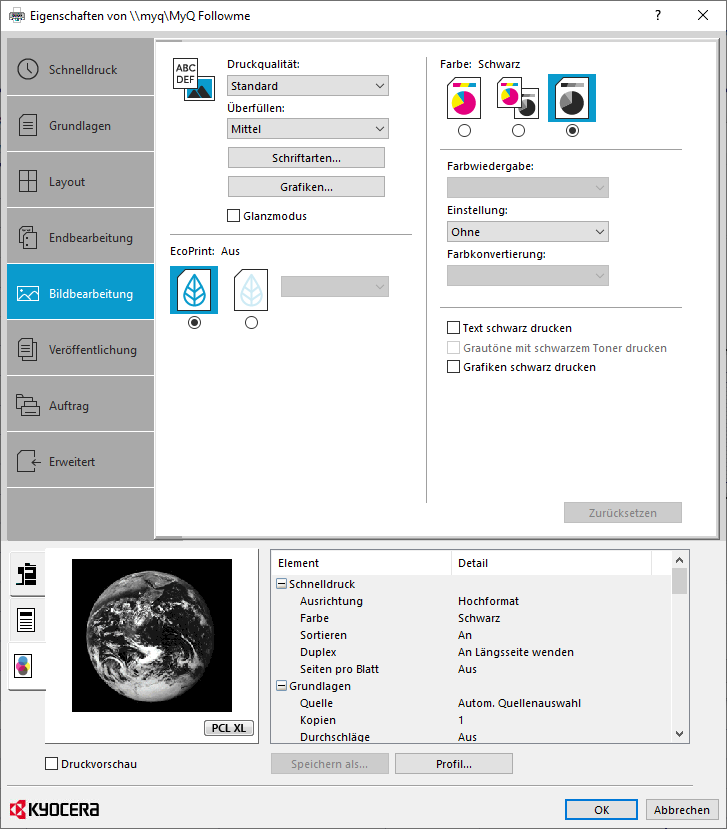Toggle the Druckvorschau checkbox
The image size is (727, 829).
click(52, 764)
